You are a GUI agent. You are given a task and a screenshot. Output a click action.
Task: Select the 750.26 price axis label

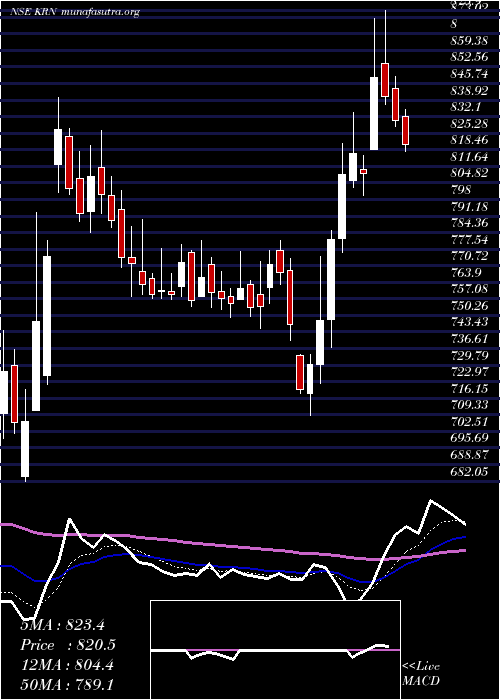coord(468,305)
